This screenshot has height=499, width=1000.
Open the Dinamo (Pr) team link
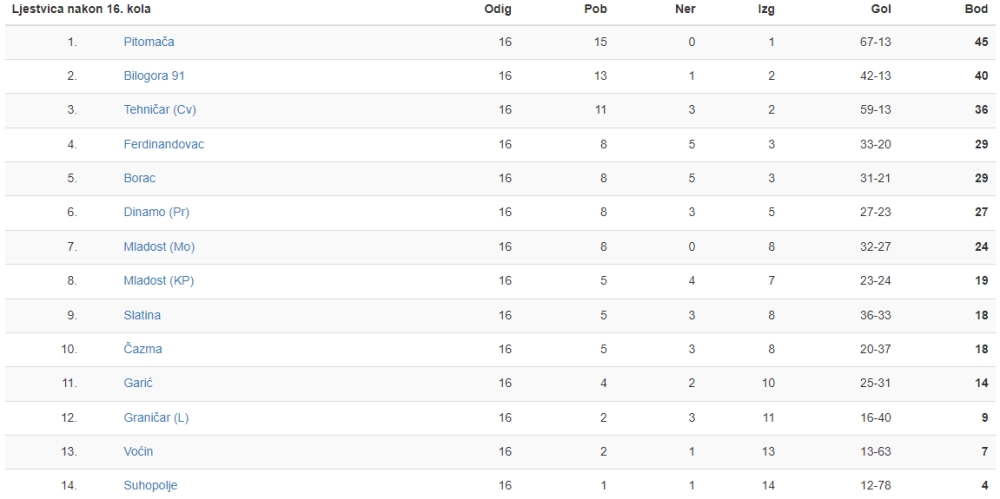click(156, 212)
